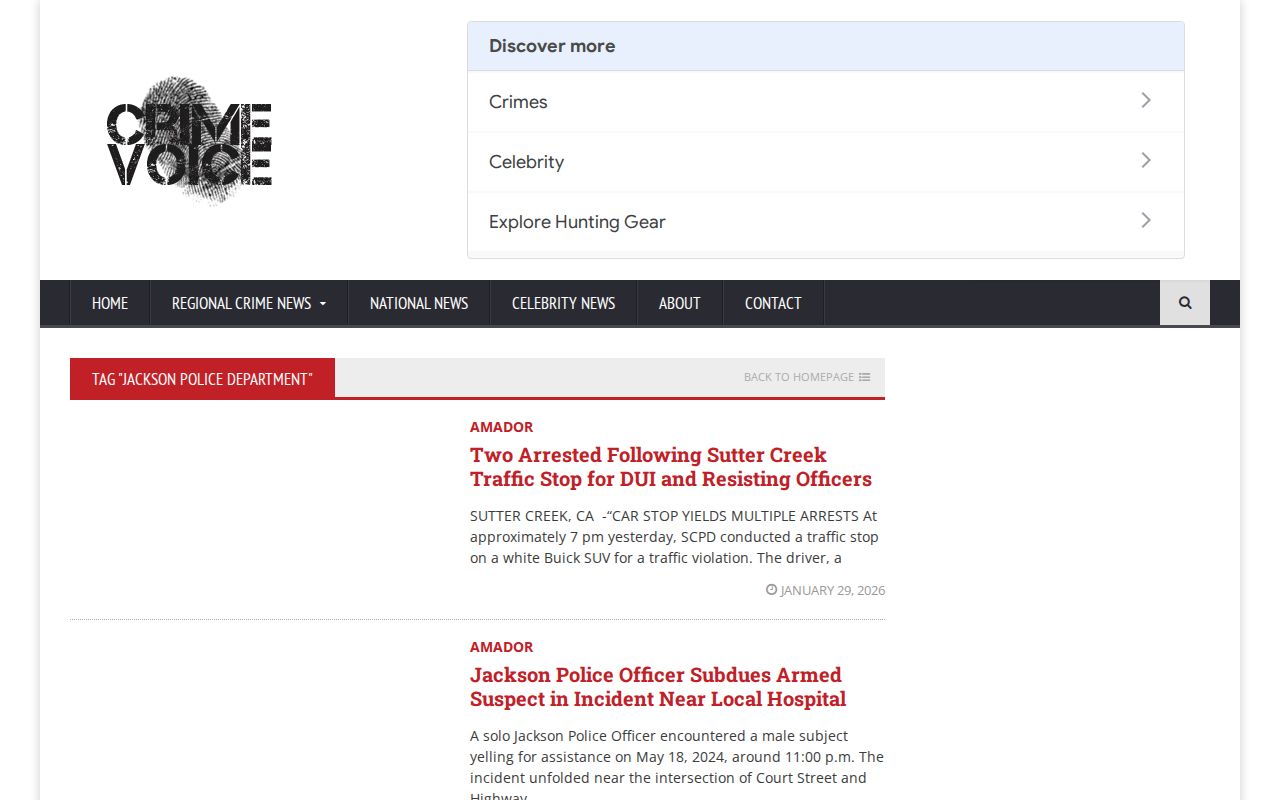Click the Crime Voice fingerprint logo
Viewport: 1280px width, 800px height.
[189, 140]
